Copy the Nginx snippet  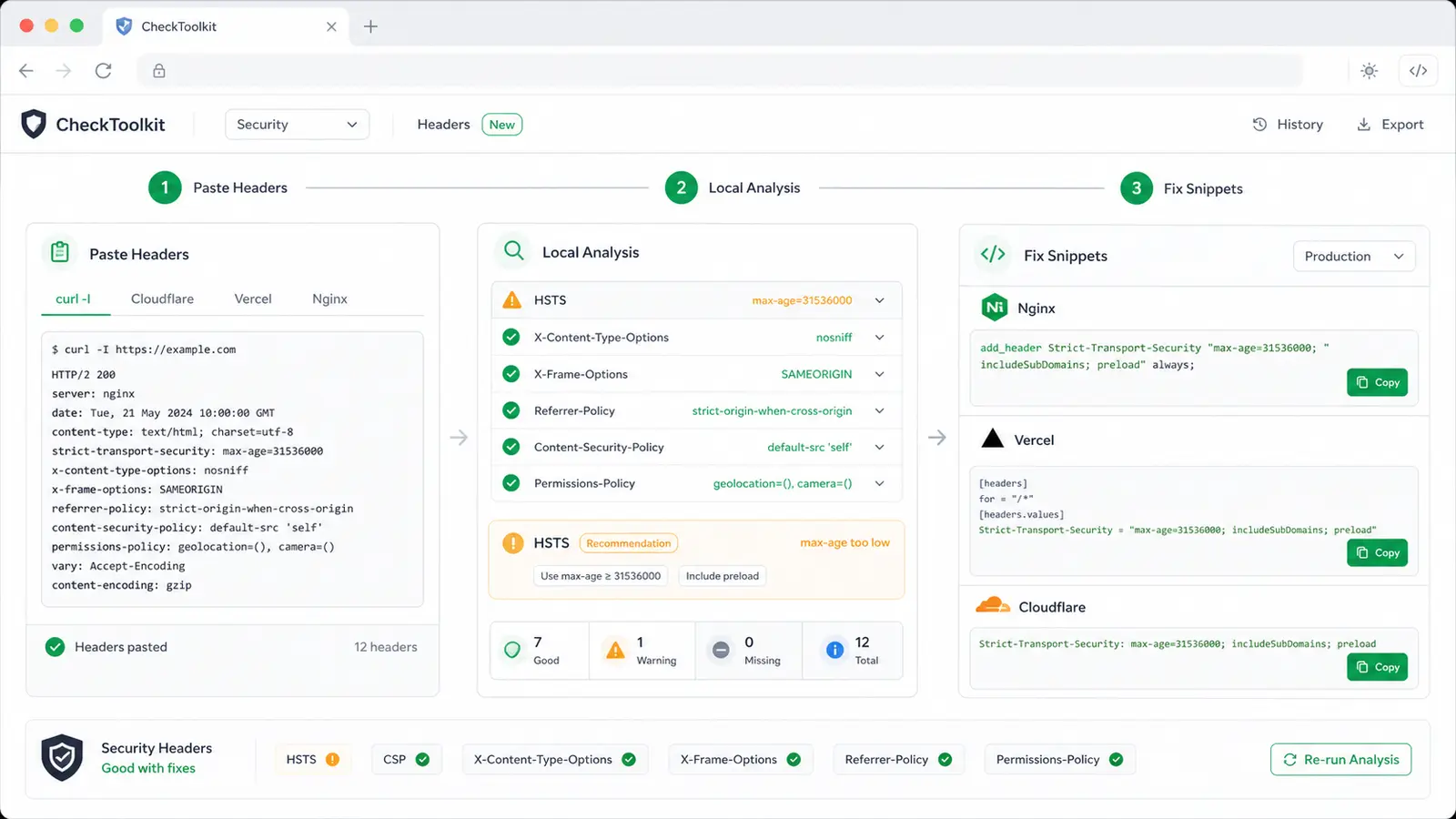coord(1377,382)
